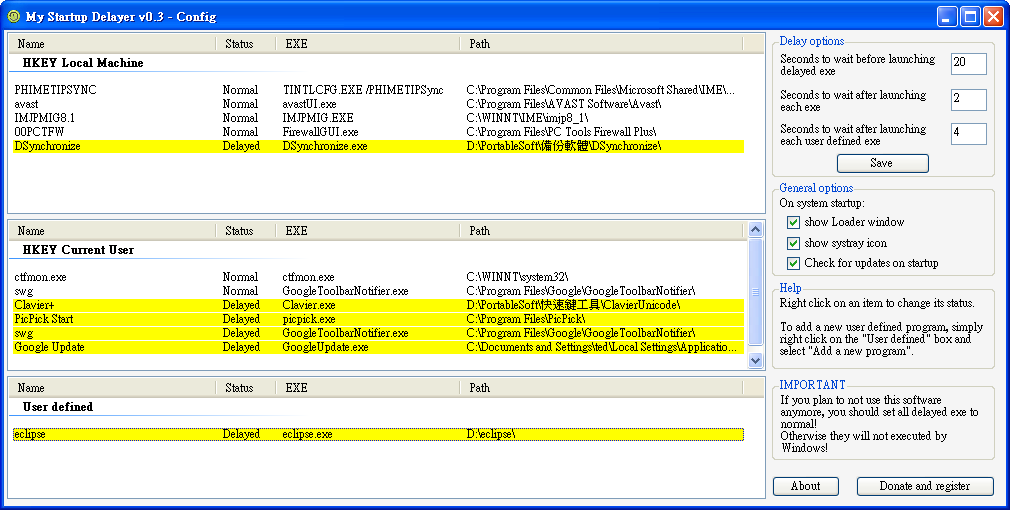The image size is (1010, 510).
Task: Click the HKEY Local Machine group header
Action: (x=83, y=63)
